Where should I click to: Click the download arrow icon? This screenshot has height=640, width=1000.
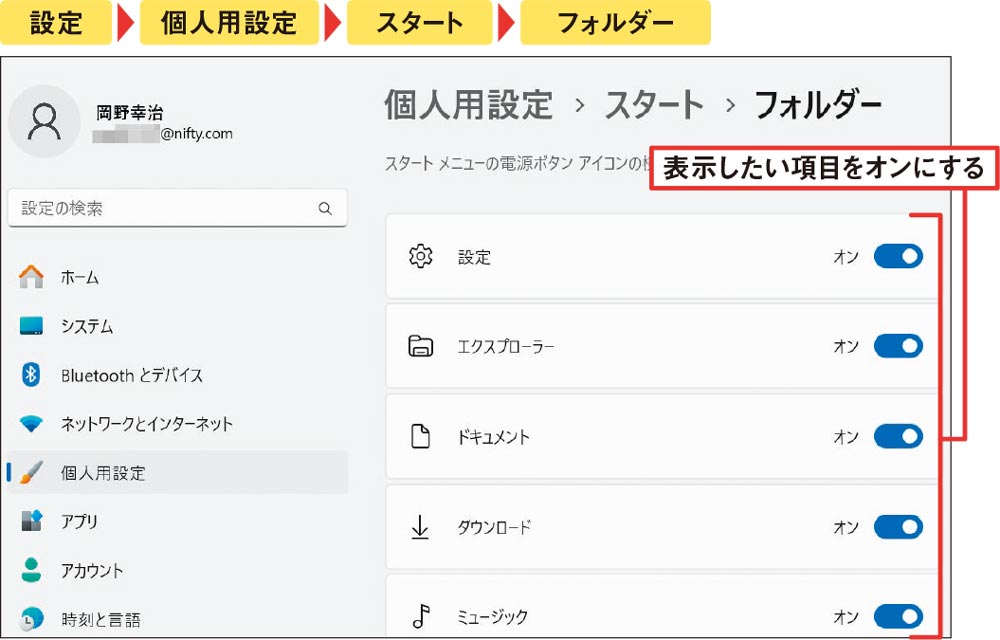(x=420, y=527)
